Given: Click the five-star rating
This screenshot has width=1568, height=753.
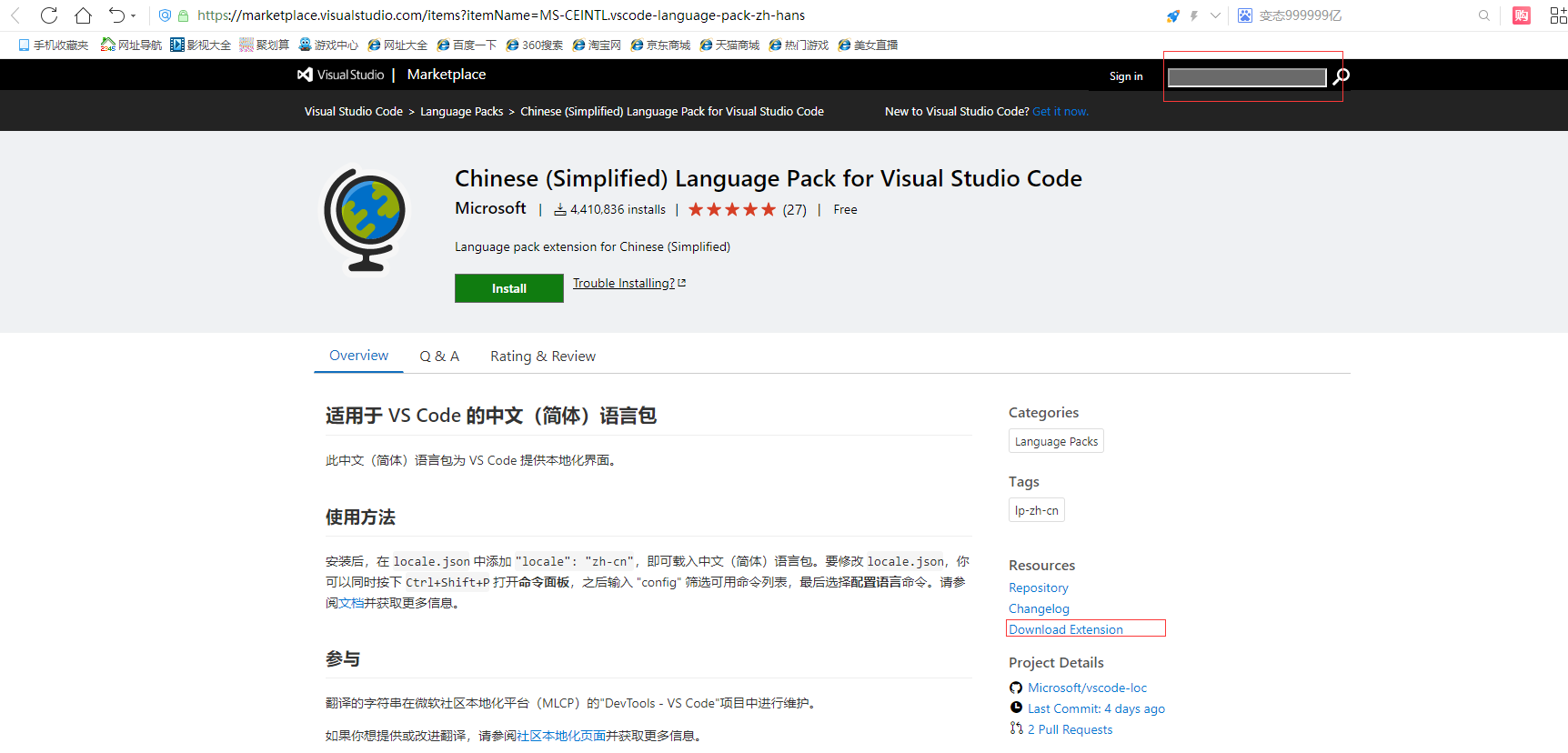Looking at the screenshot, I should click(x=732, y=209).
